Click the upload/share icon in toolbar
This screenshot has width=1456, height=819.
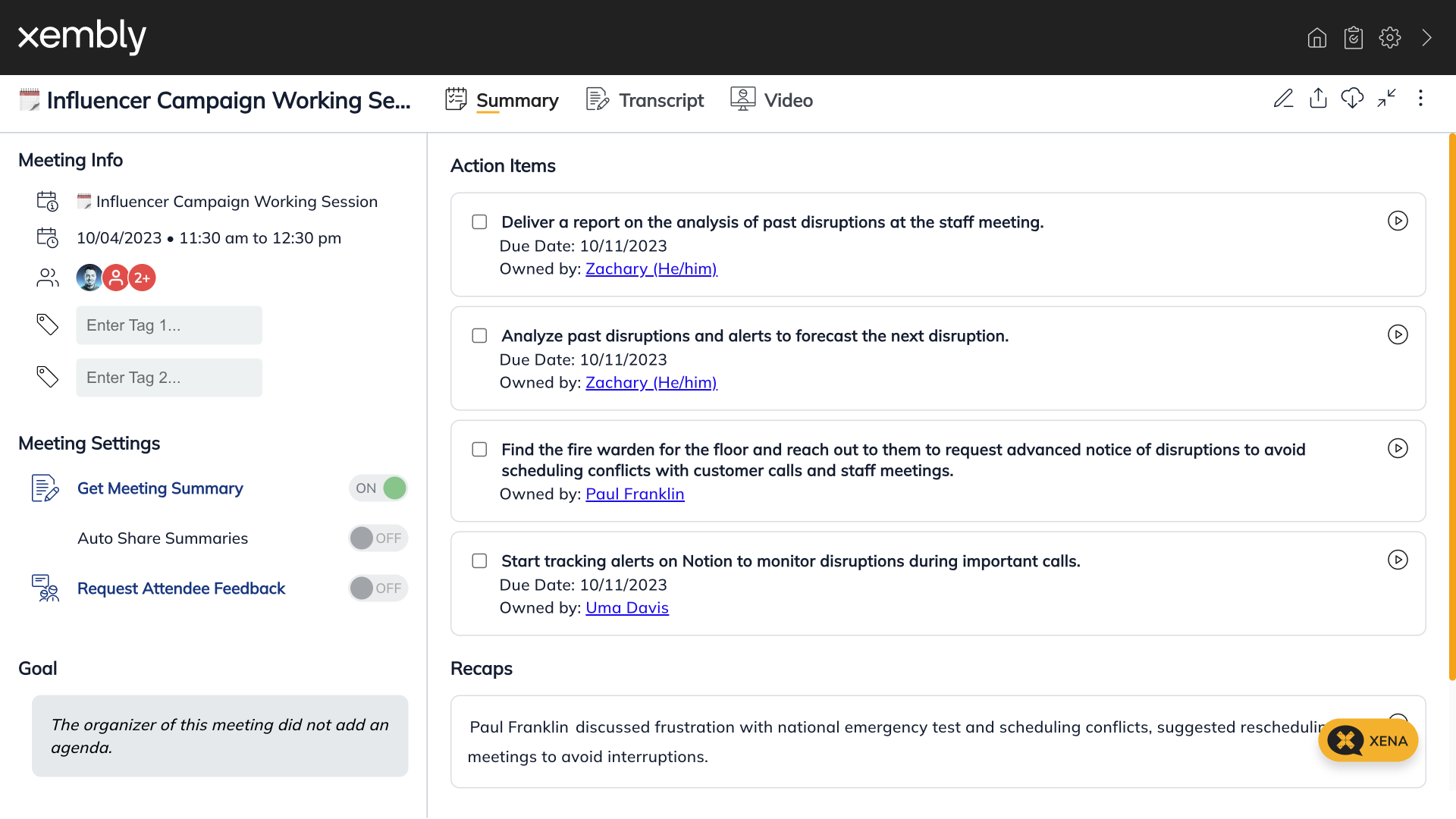click(1318, 98)
